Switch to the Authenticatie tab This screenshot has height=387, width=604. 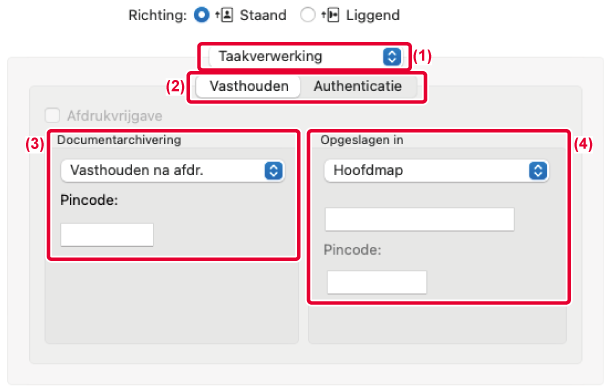tap(358, 86)
